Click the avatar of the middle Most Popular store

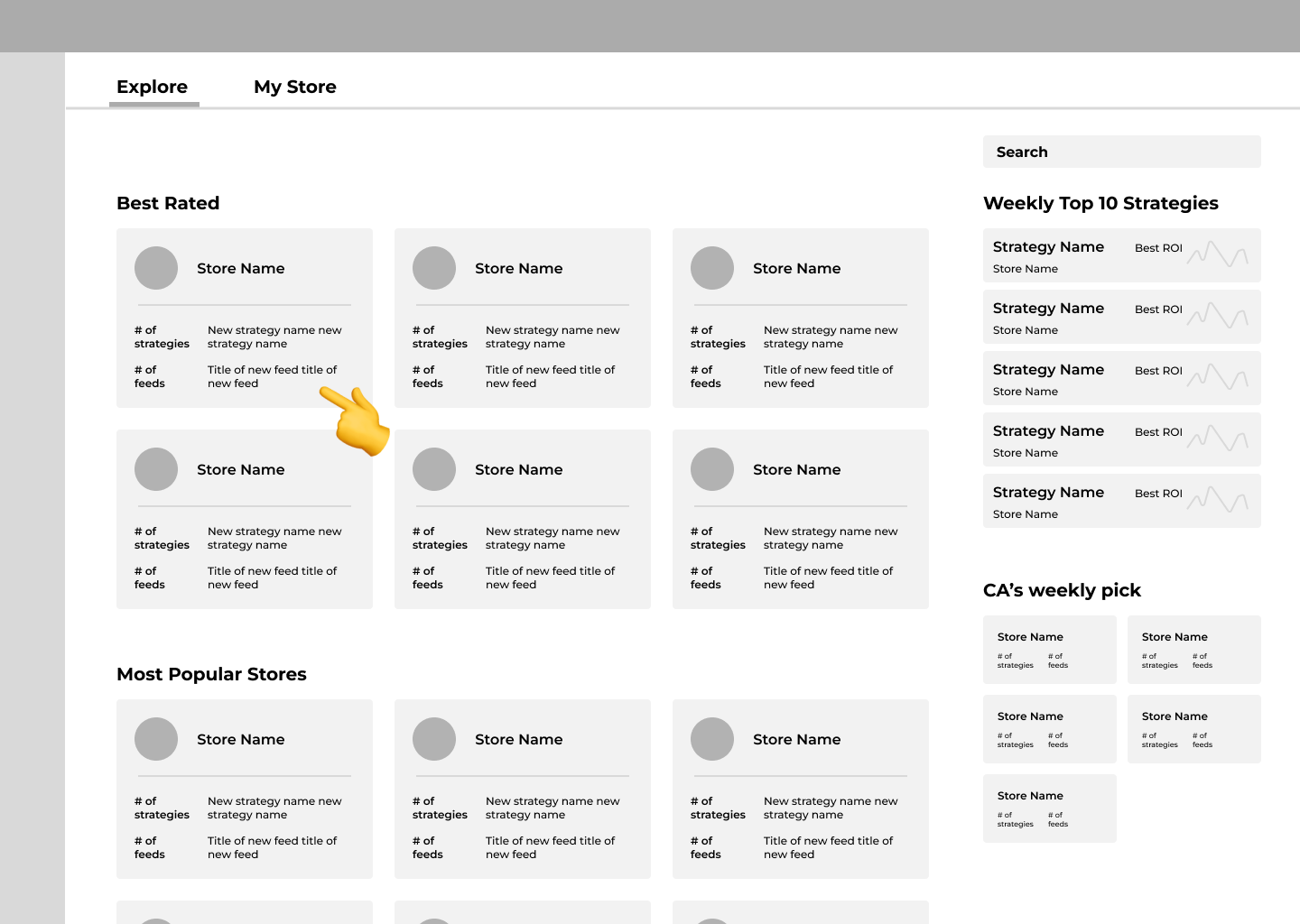click(434, 739)
